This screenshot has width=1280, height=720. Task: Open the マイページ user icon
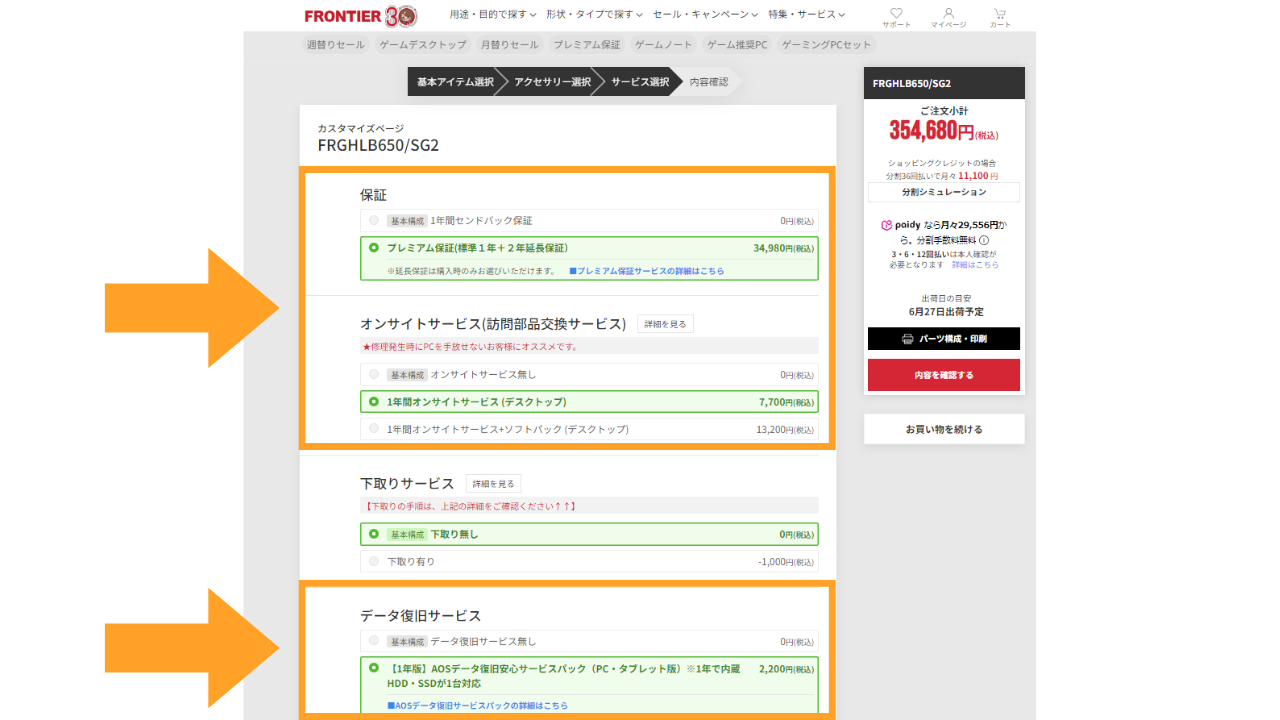click(x=948, y=14)
